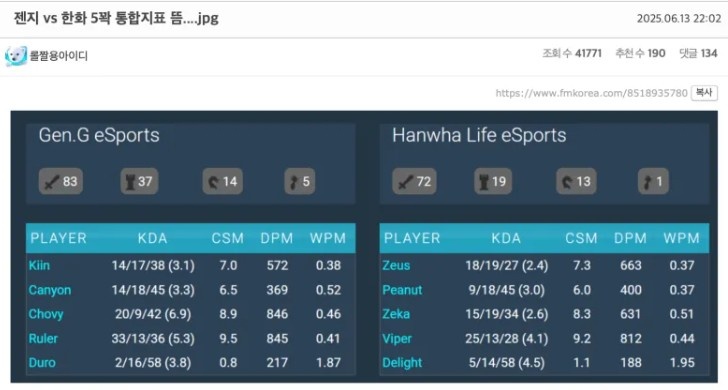This screenshot has width=728, height=390.
Task: Click Gen.G towers icon badge showing 37
Action: [x=139, y=181]
